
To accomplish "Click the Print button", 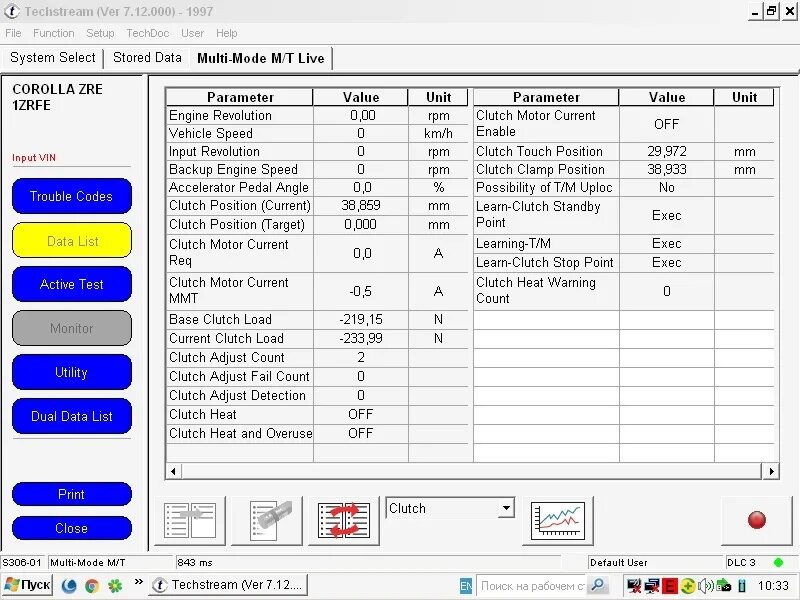I will coord(71,494).
